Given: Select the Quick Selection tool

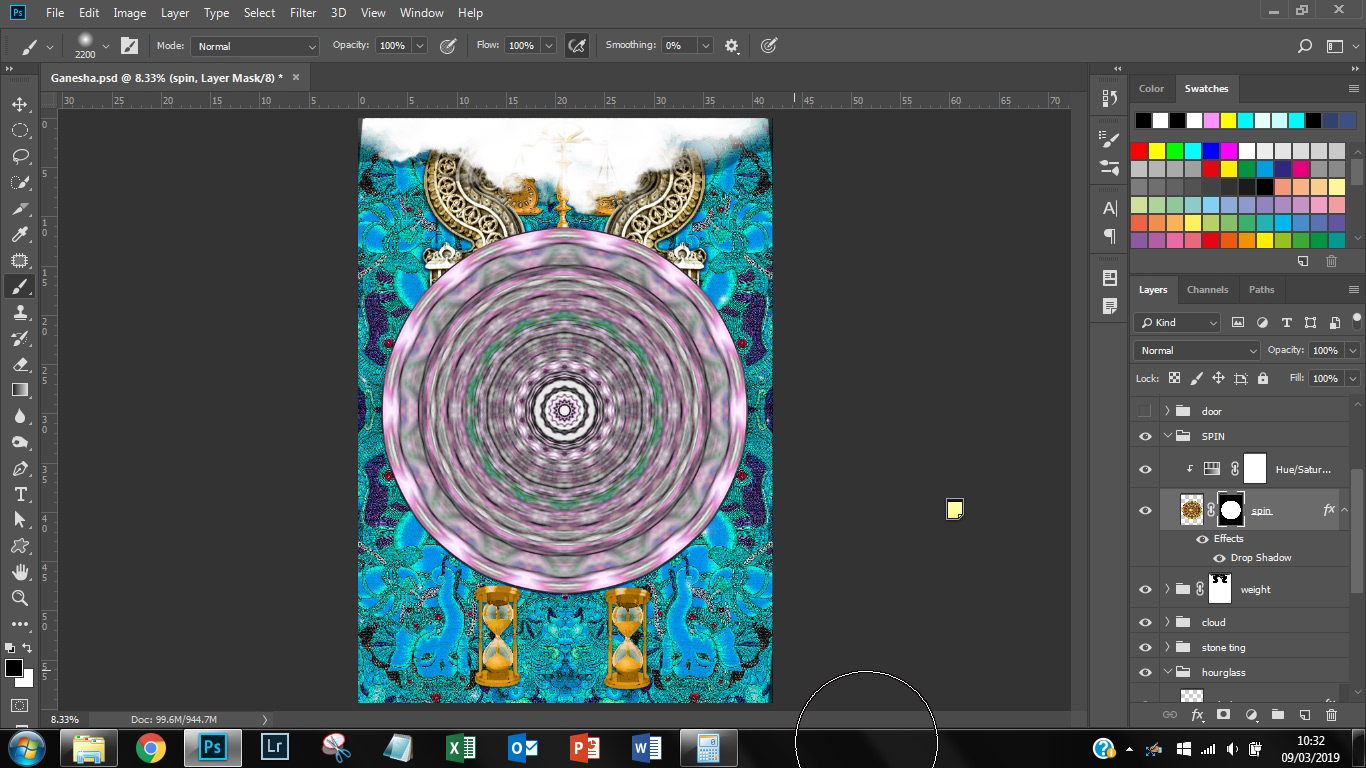Looking at the screenshot, I should click(x=20, y=183).
